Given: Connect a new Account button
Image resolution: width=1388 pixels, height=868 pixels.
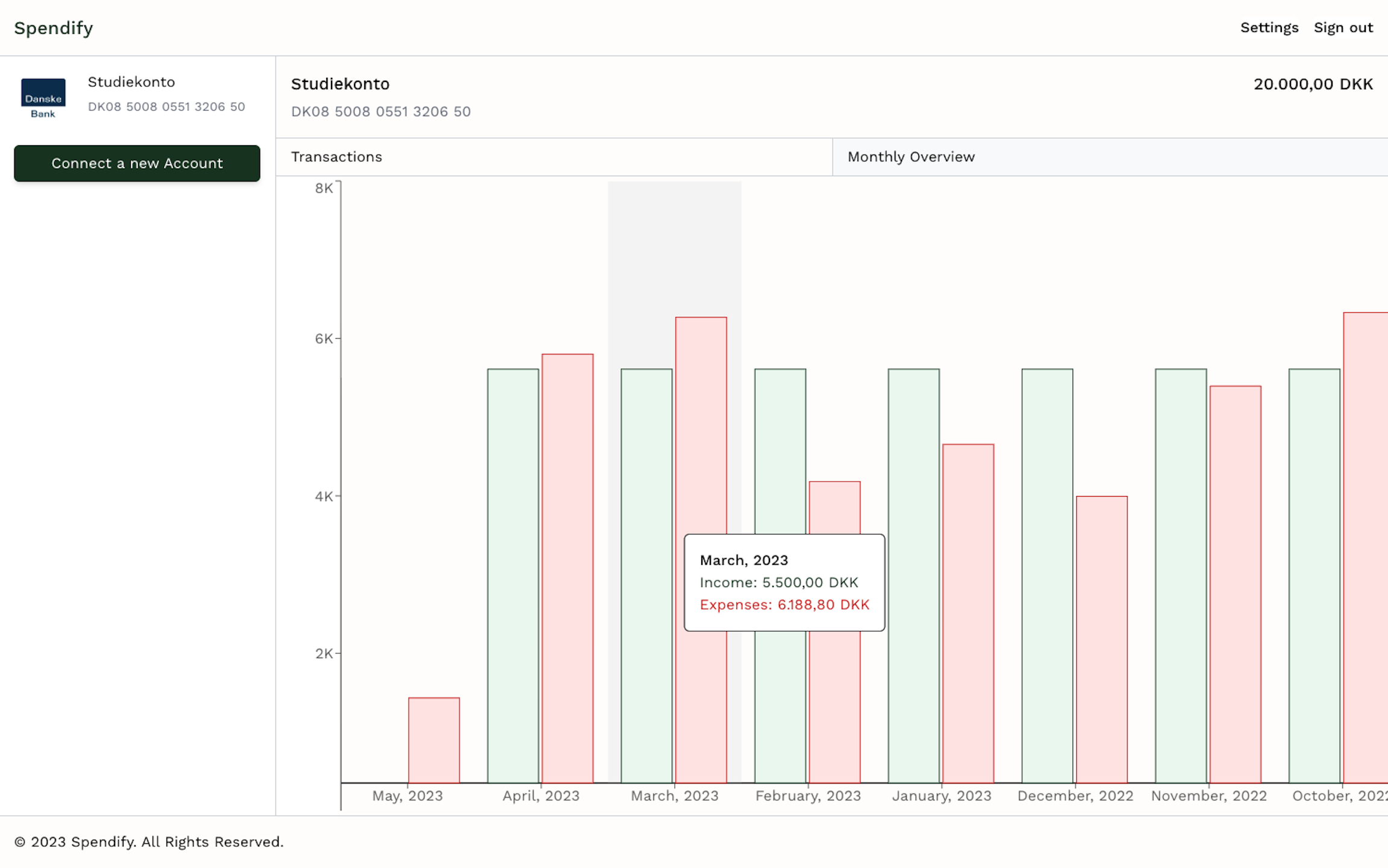Looking at the screenshot, I should (137, 163).
